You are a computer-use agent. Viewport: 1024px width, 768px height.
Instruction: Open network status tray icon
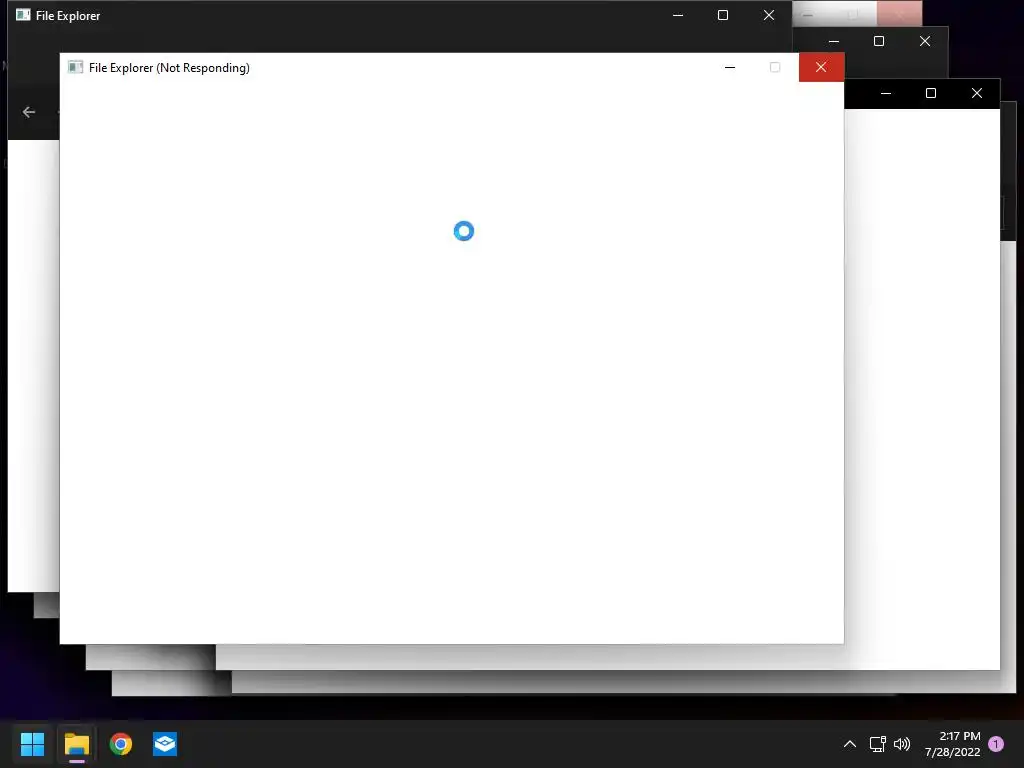(877, 744)
